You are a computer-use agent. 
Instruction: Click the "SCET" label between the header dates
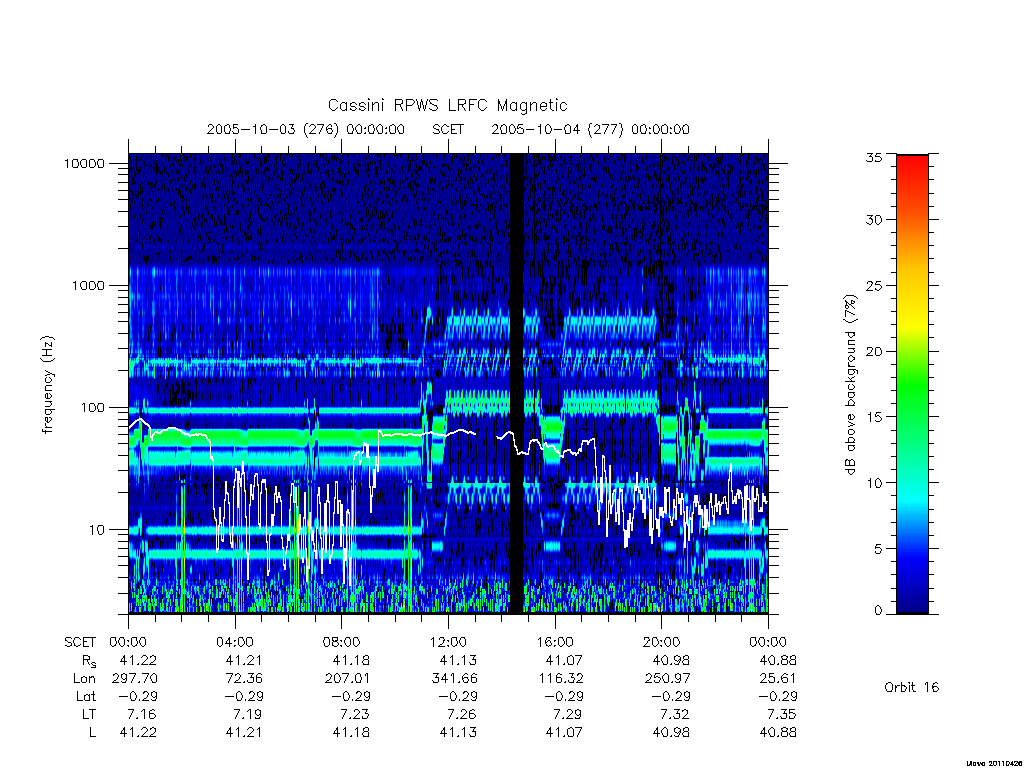click(x=448, y=129)
